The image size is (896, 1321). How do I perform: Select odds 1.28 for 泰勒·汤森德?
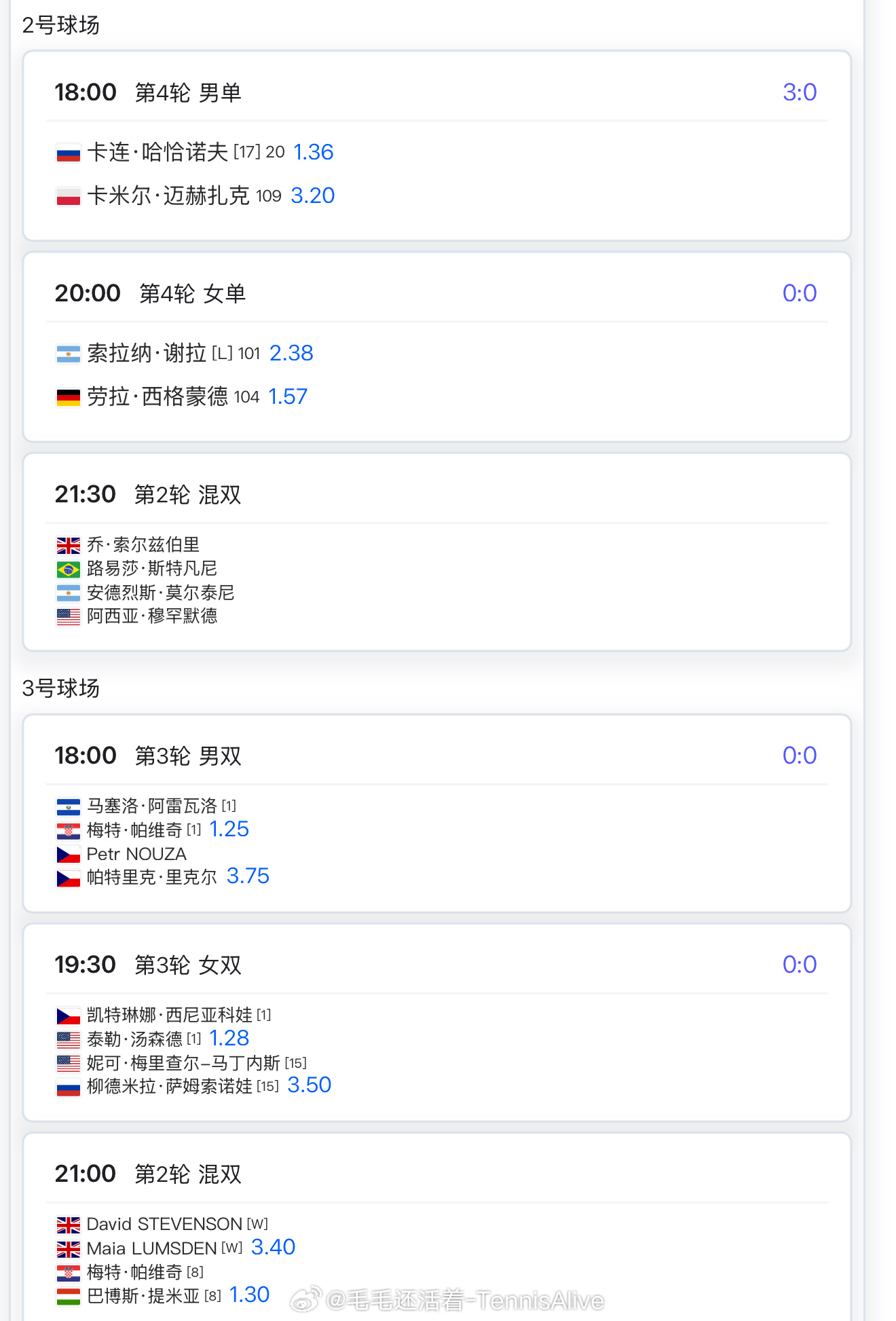click(x=229, y=1038)
